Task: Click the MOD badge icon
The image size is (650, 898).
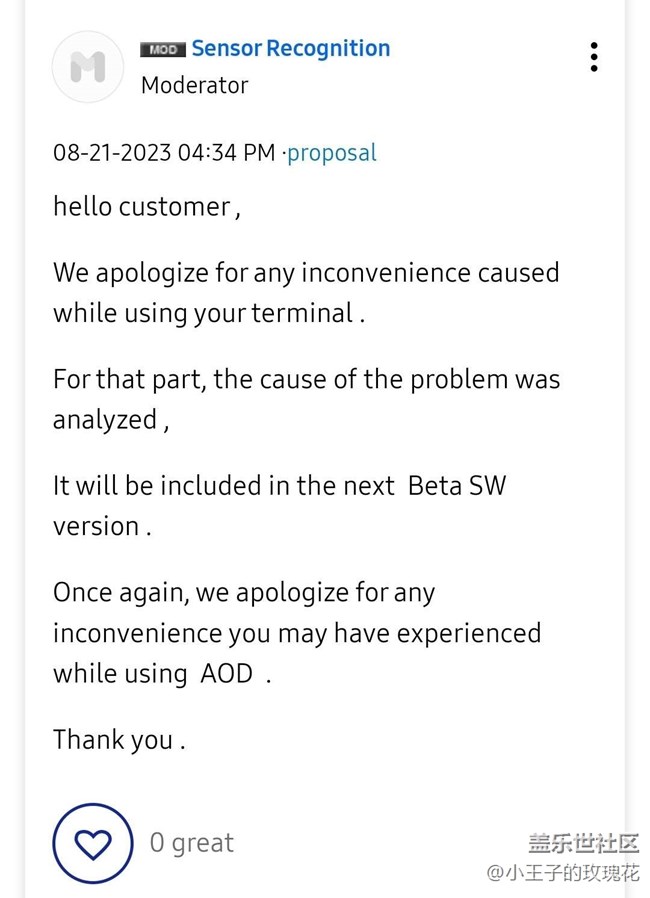Action: (163, 49)
